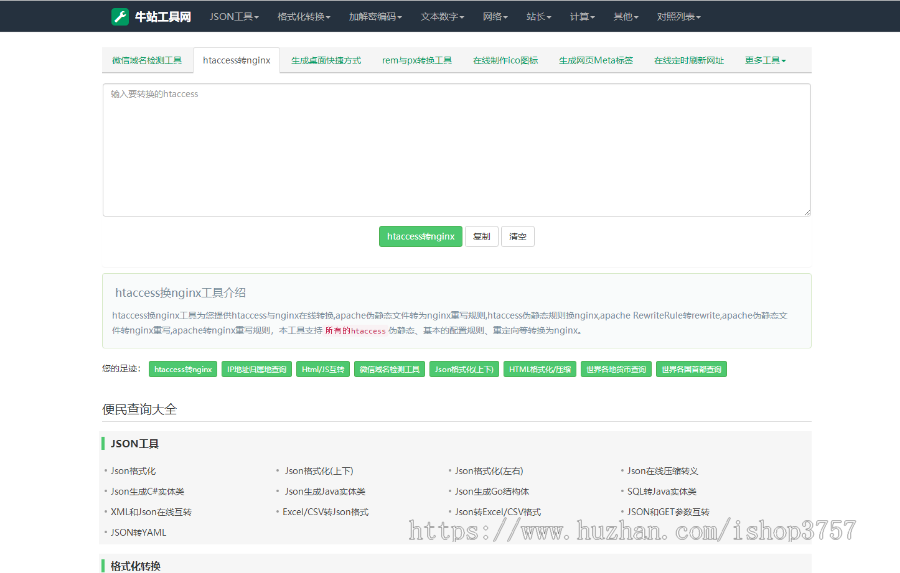Click the 复制 copy button
The width and height of the screenshot is (900, 573).
(482, 237)
